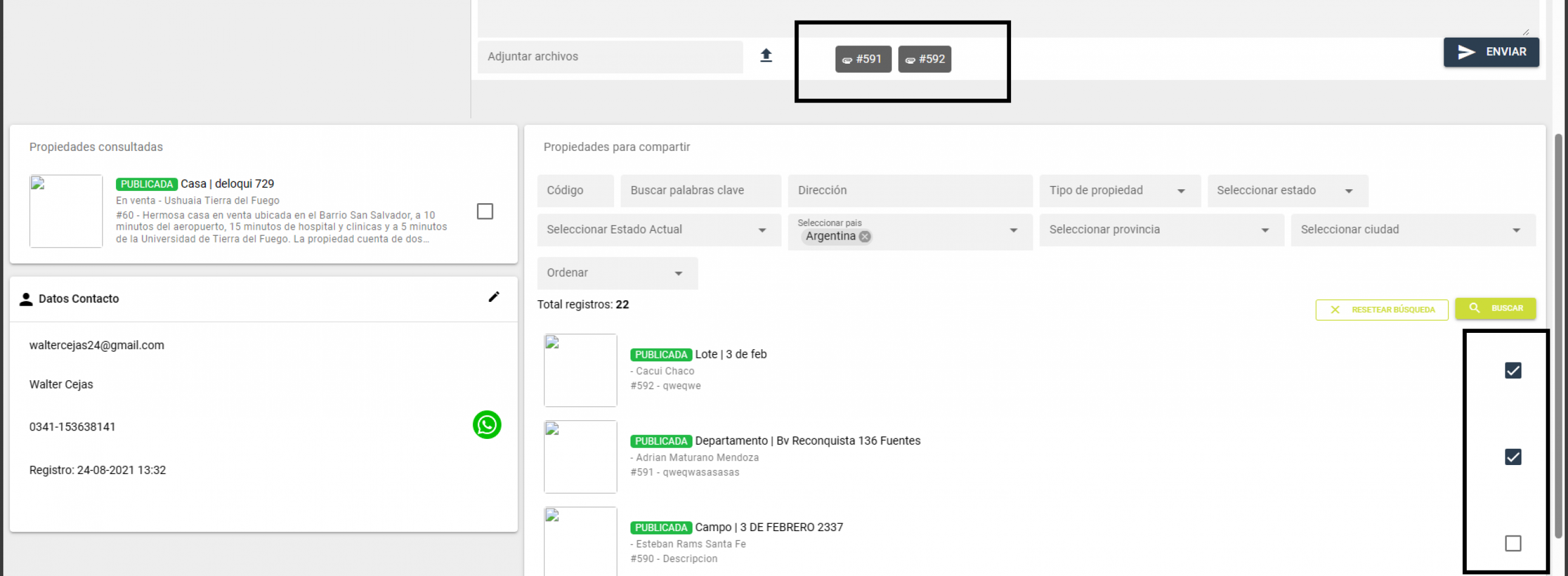Viewport: 1568px width, 576px height.
Task: Uncheck Departamento Bv Reconquista property checkbox
Action: click(x=1513, y=457)
